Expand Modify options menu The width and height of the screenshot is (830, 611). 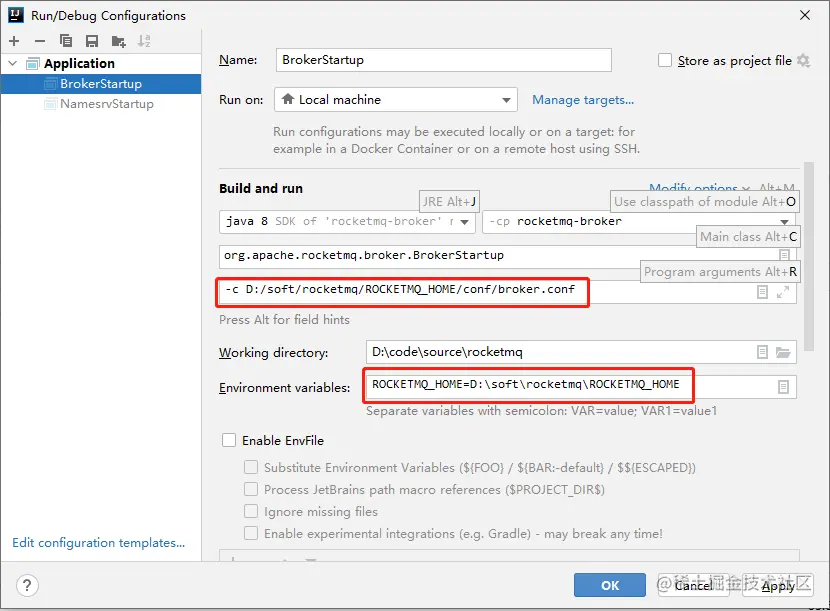click(699, 186)
